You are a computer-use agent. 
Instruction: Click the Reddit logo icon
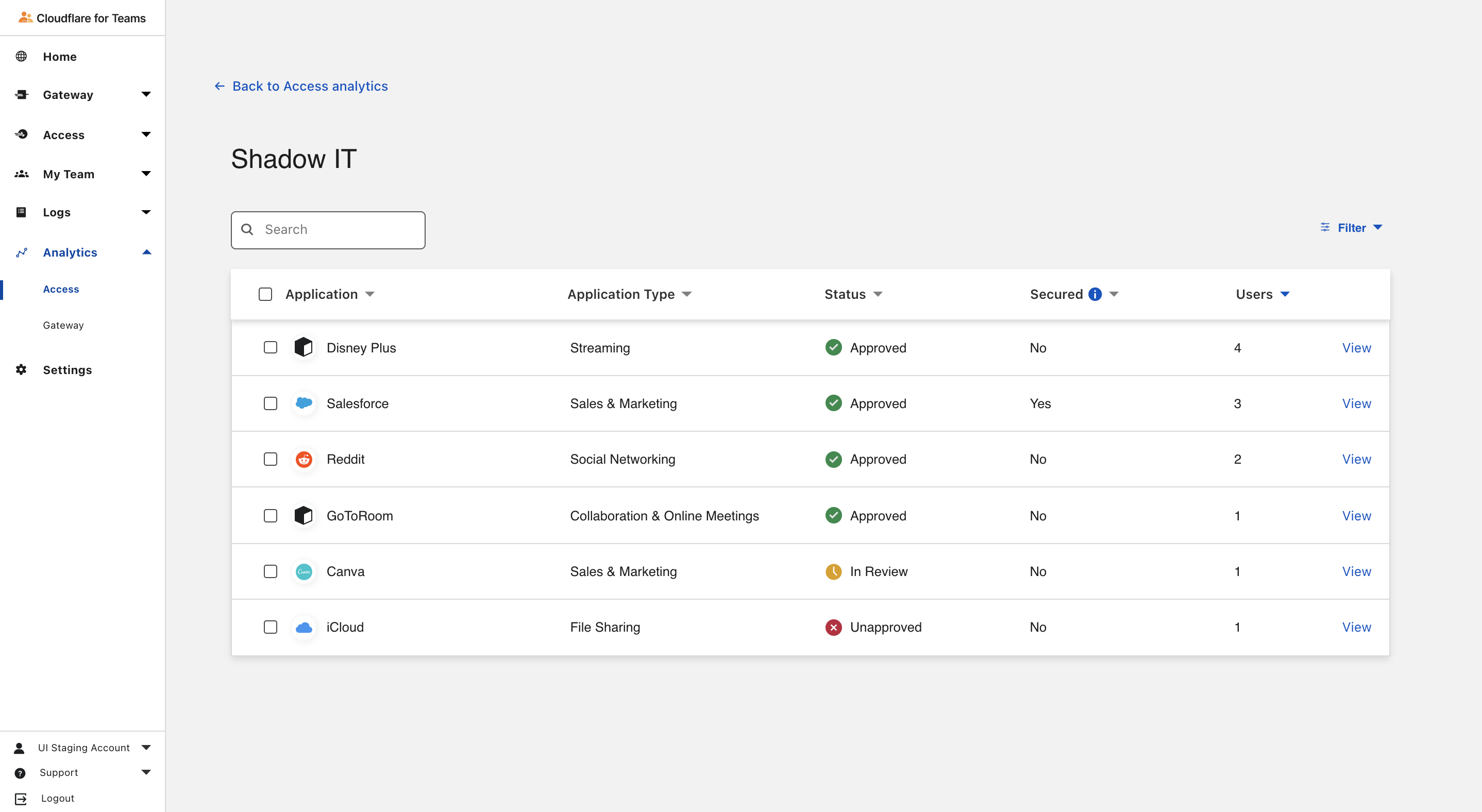coord(304,459)
